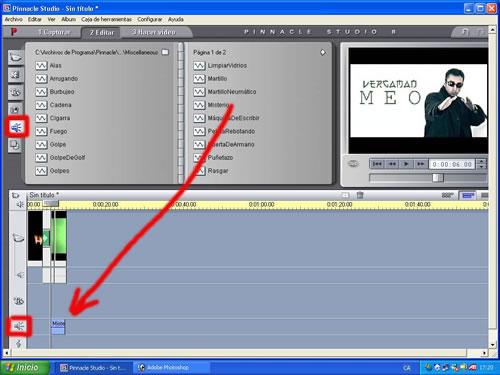This screenshot has width=500, height=375.
Task: Select the Misterio clip on timeline
Action: pos(58,326)
